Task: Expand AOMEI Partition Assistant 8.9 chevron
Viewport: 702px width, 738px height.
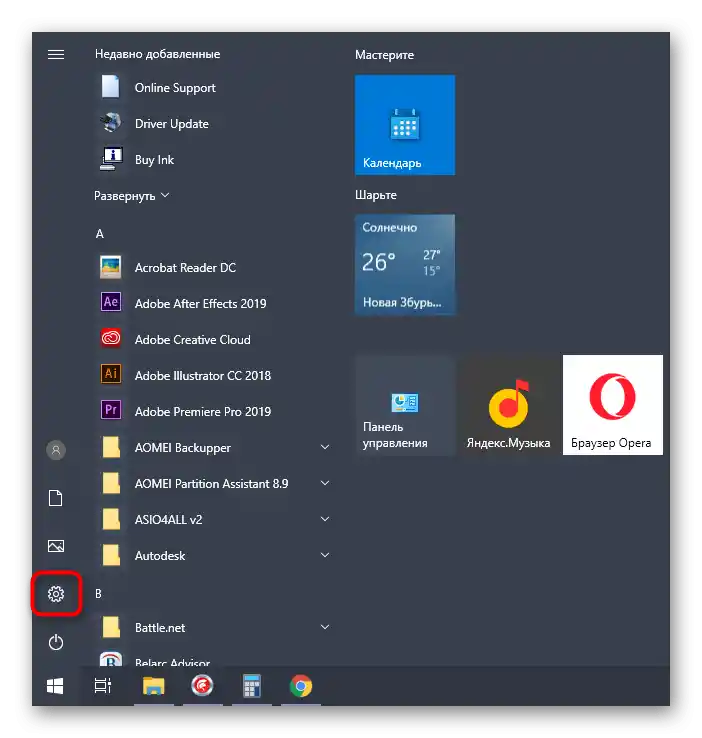Action: tap(325, 483)
